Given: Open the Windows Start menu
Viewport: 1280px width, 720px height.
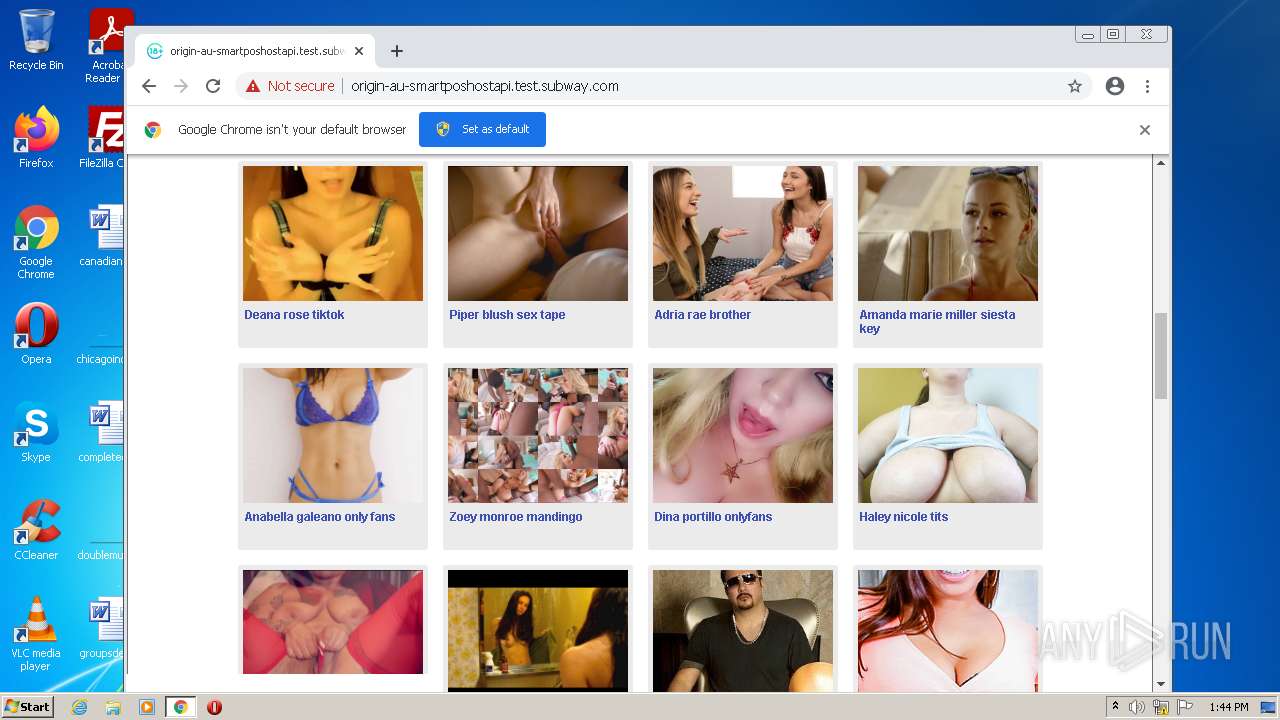Looking at the screenshot, I should [x=27, y=707].
